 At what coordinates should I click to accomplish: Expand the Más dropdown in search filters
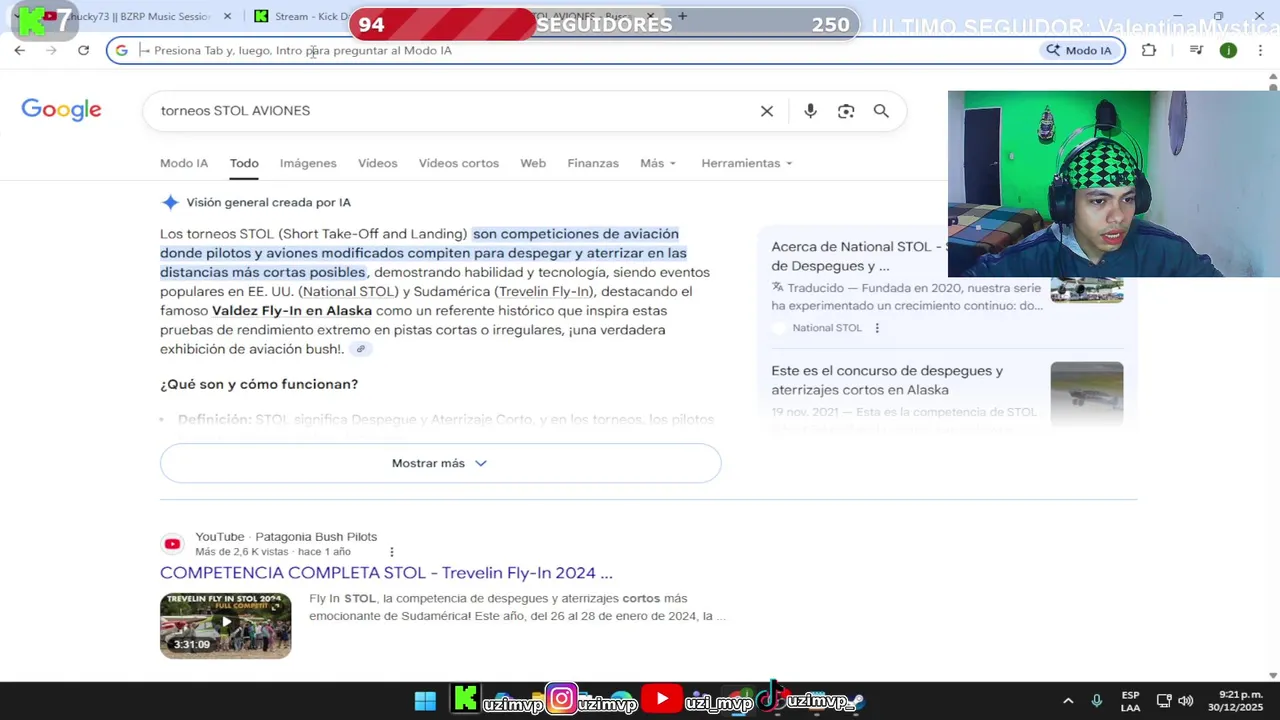pos(658,163)
